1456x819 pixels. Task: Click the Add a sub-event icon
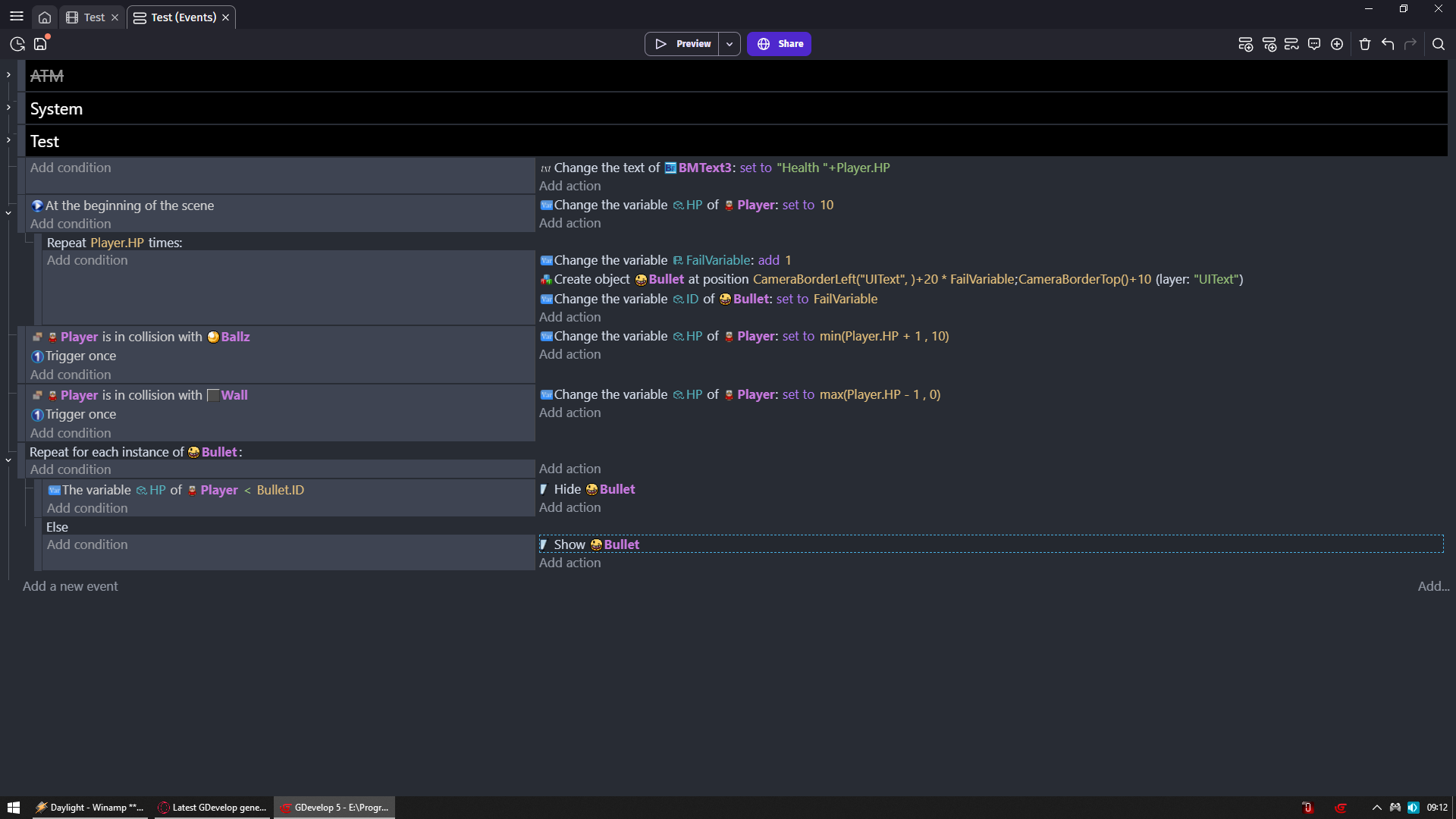click(1269, 44)
